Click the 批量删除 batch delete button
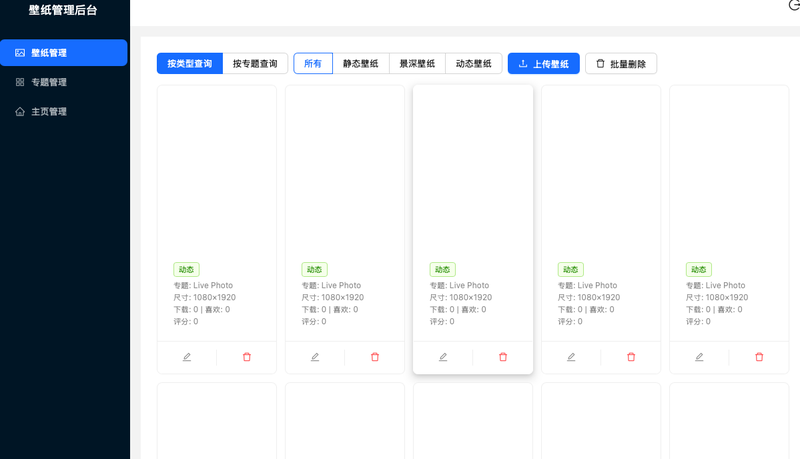The height and width of the screenshot is (459, 800). (620, 64)
